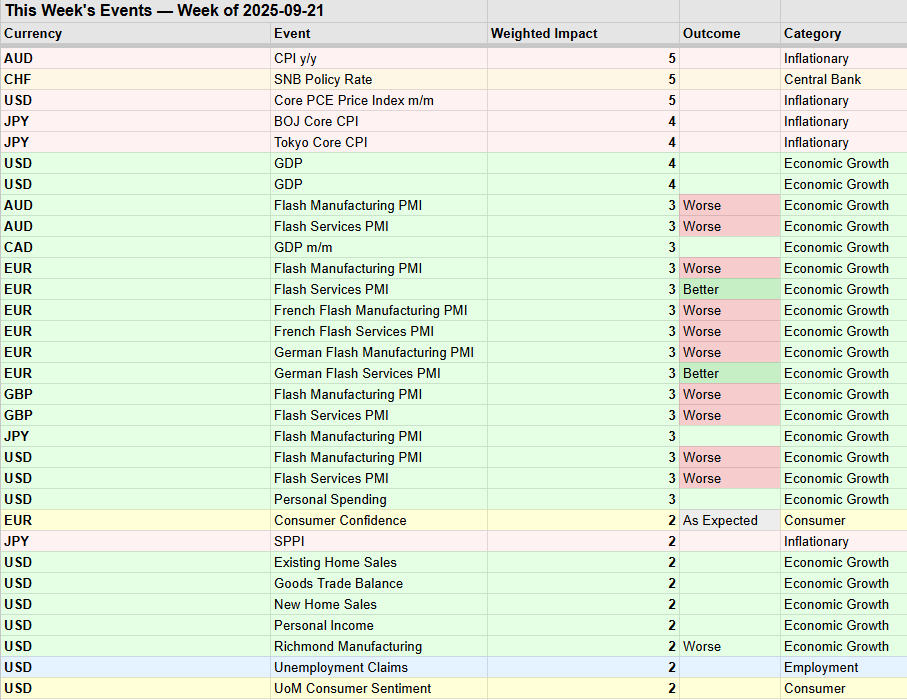Click the Unemployment Claims event cell
The width and height of the screenshot is (907, 700).
[341, 667]
